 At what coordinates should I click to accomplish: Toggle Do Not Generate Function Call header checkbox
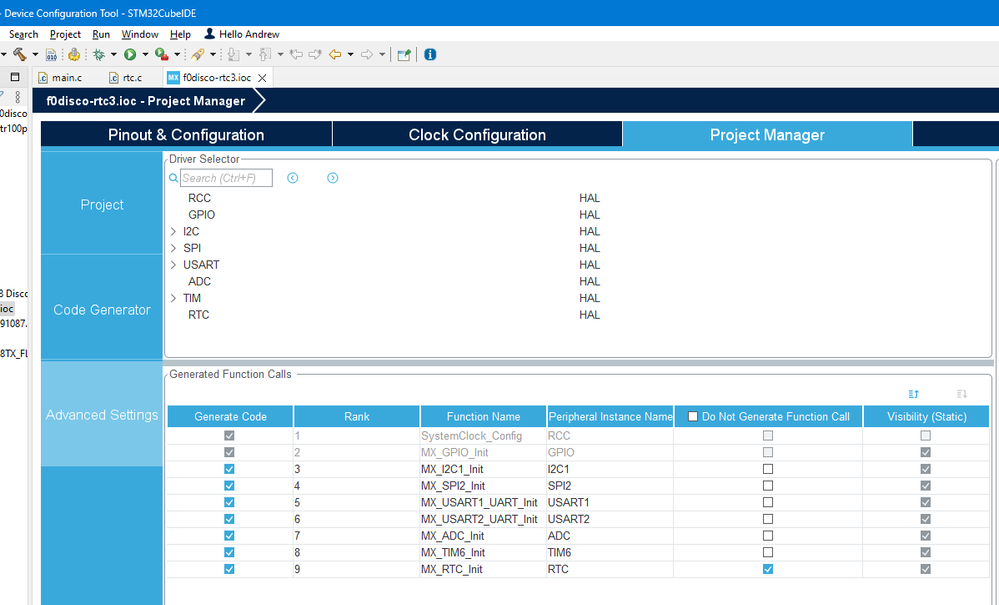point(693,416)
